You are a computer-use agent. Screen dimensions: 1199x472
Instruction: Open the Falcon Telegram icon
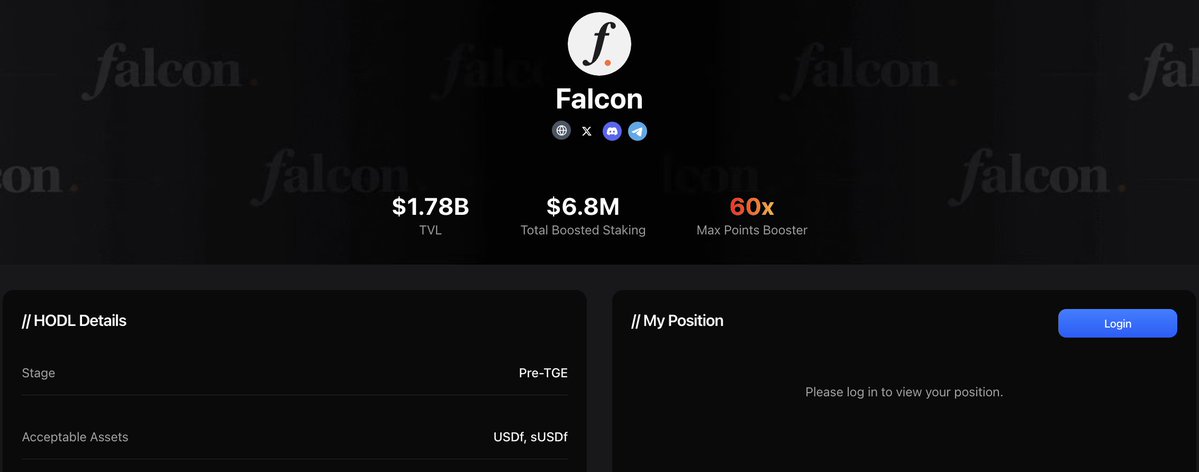coord(638,131)
